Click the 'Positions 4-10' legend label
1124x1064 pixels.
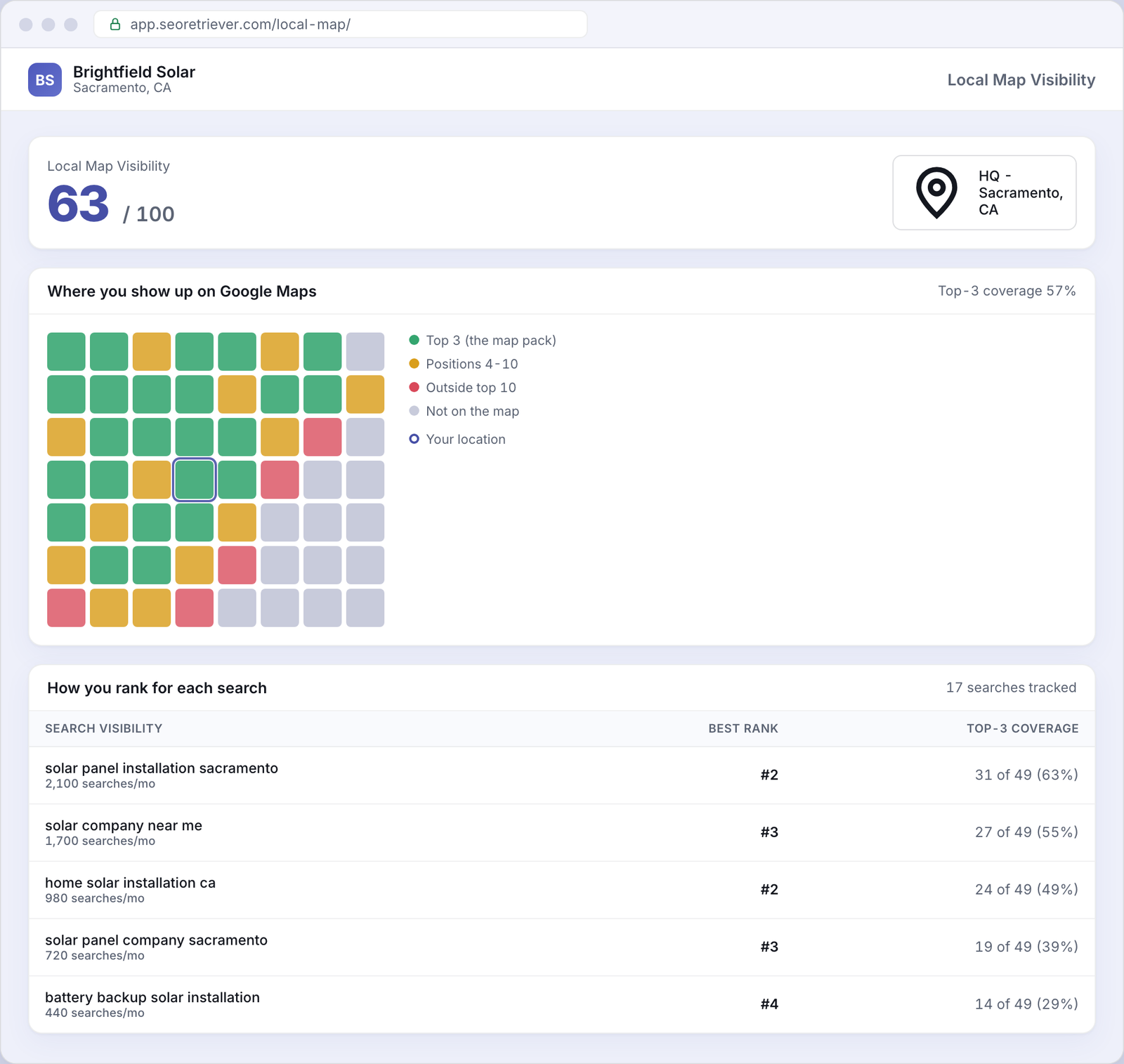coord(472,364)
